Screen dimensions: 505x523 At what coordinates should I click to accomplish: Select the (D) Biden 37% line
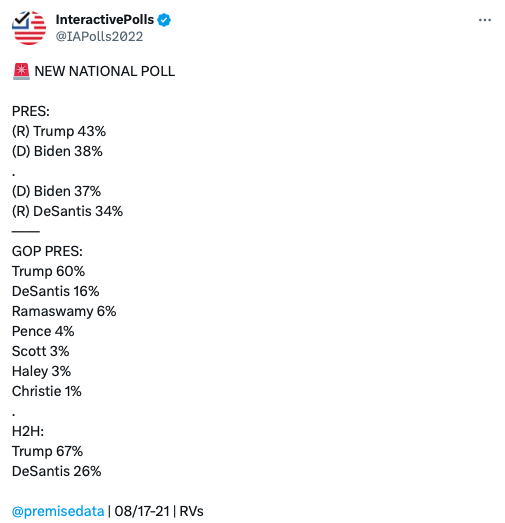(x=56, y=191)
